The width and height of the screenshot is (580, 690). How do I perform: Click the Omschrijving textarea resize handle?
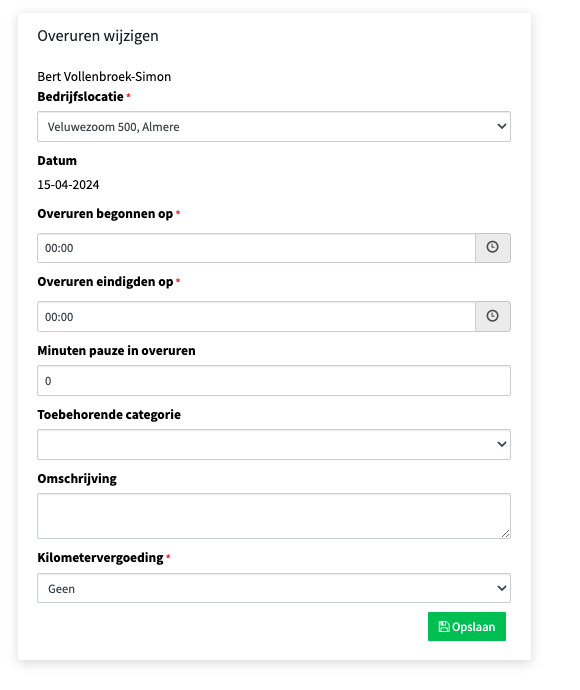[505, 533]
